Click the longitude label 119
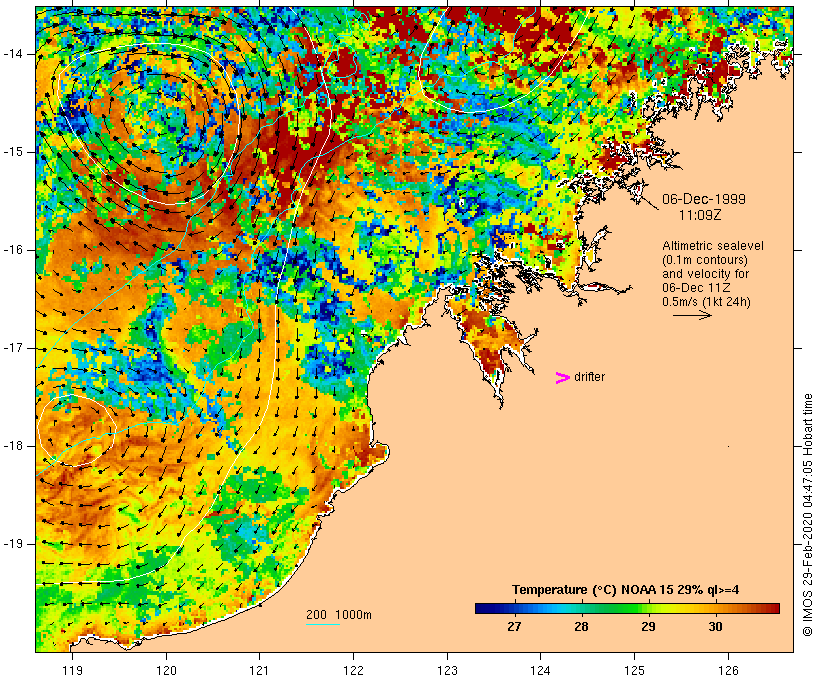Viewport: 820px width, 680px height. pyautogui.click(x=72, y=670)
